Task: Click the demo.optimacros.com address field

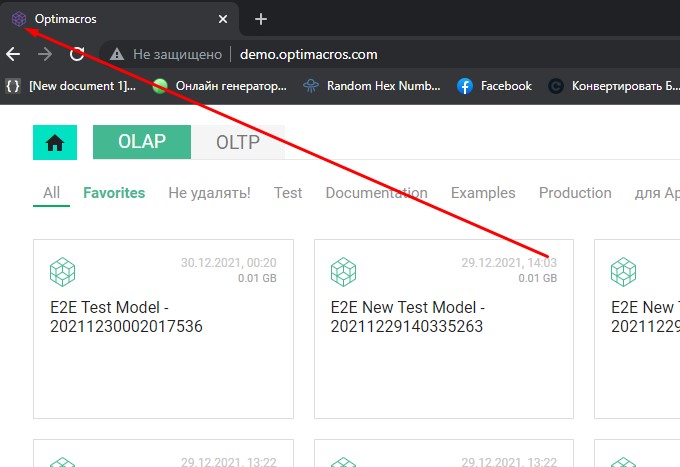Action: [308, 55]
